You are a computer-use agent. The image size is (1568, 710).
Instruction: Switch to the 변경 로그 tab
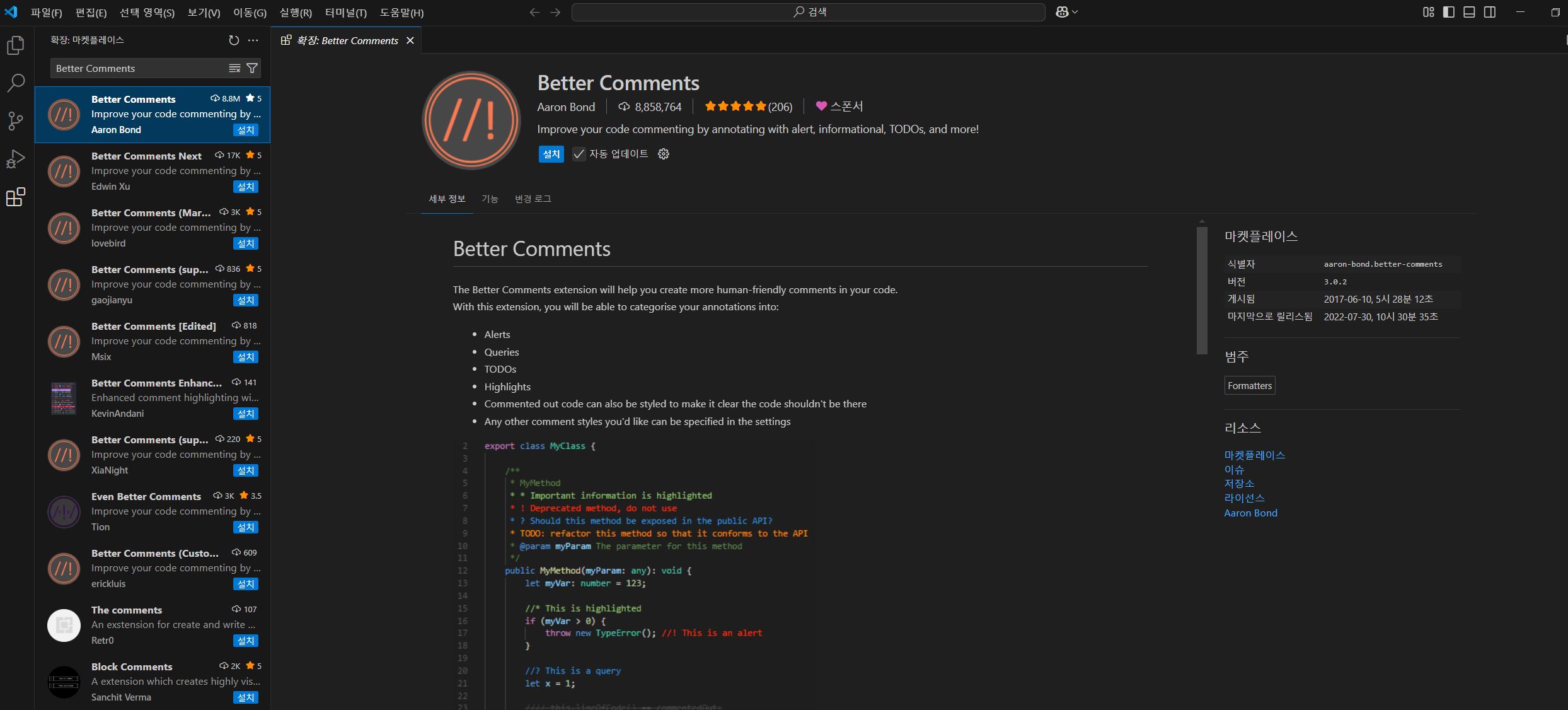(x=533, y=199)
